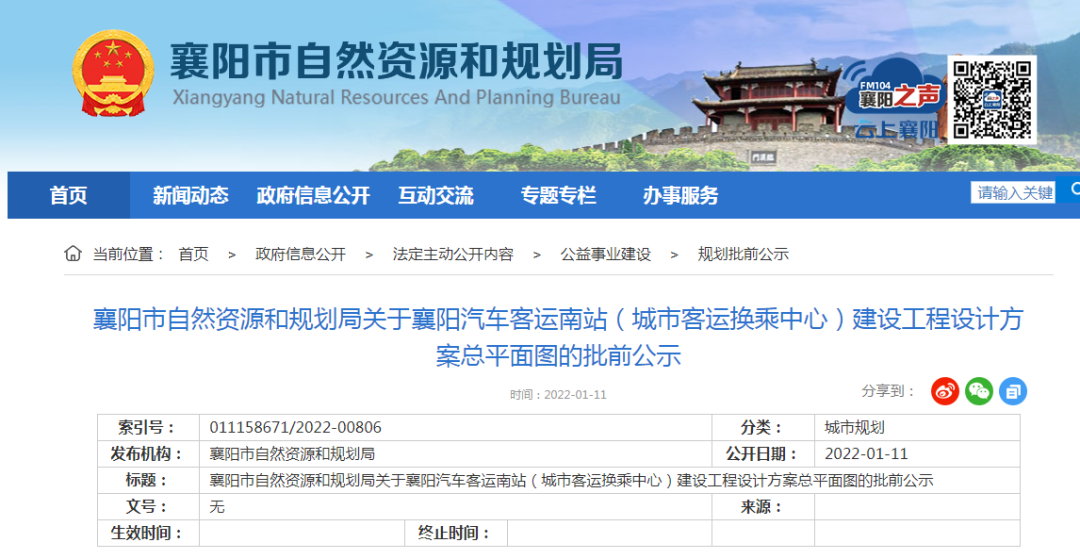Click the 公开日期 value 2022-01-11
Image resolution: width=1080 pixels, height=559 pixels.
[866, 454]
